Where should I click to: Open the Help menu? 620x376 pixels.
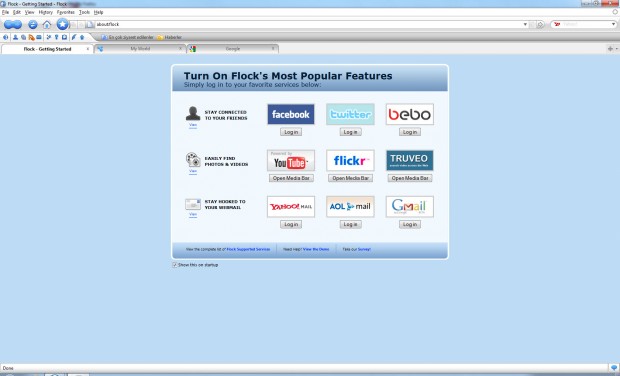tap(98, 12)
